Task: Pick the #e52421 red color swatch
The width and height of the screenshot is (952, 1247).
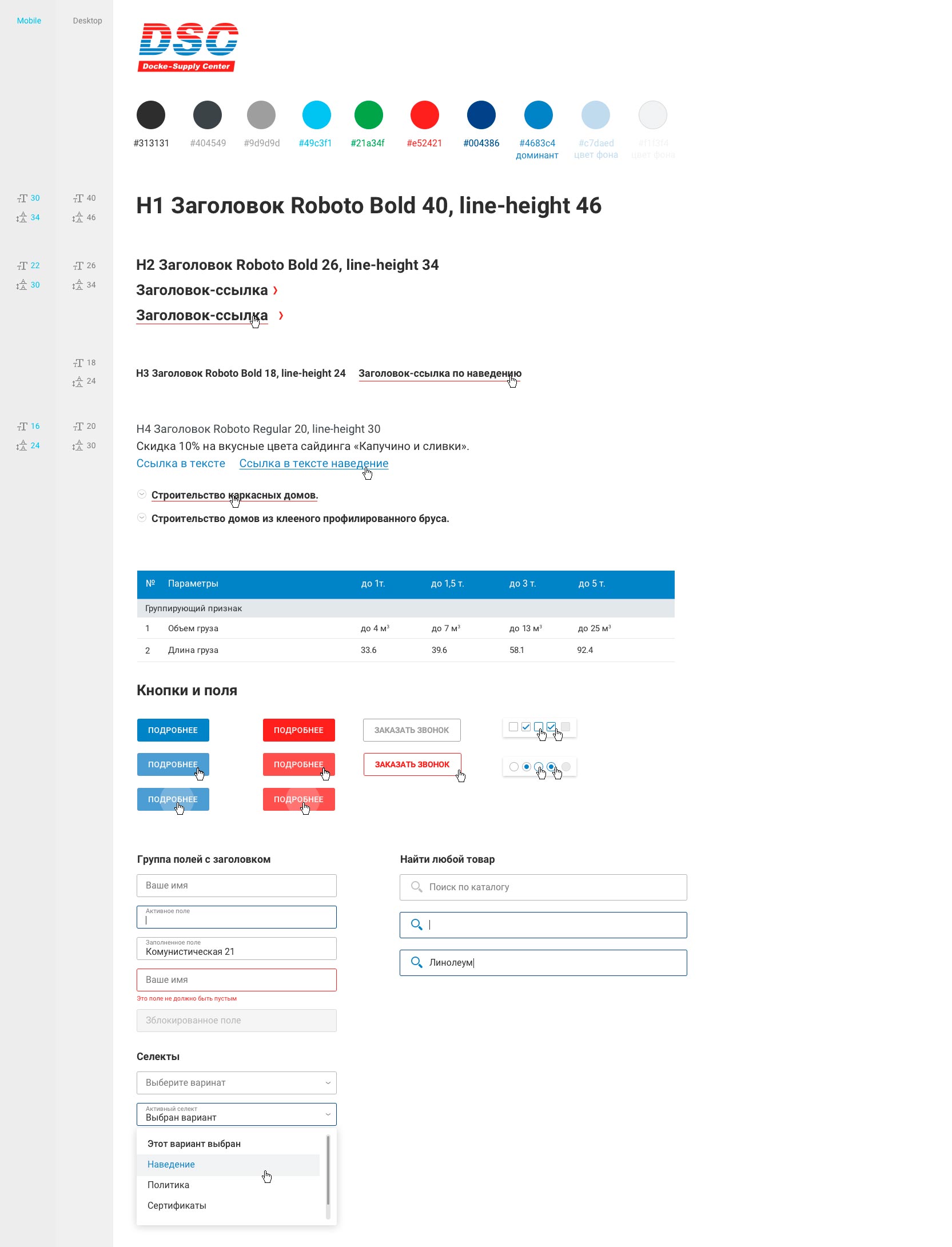Action: pyautogui.click(x=425, y=115)
